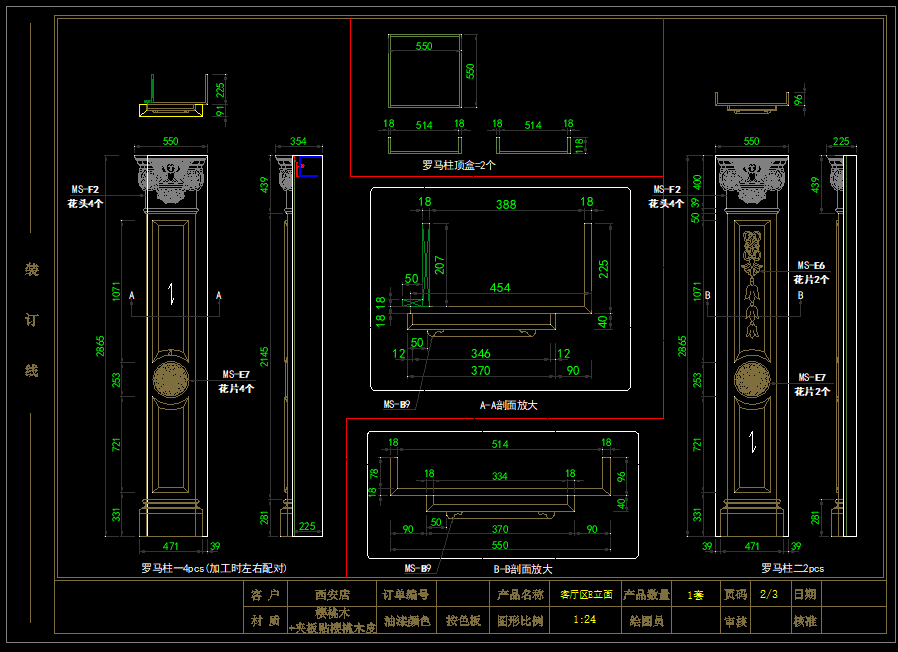
Task: Click the round carved medallion on left column
Action: coord(170,381)
